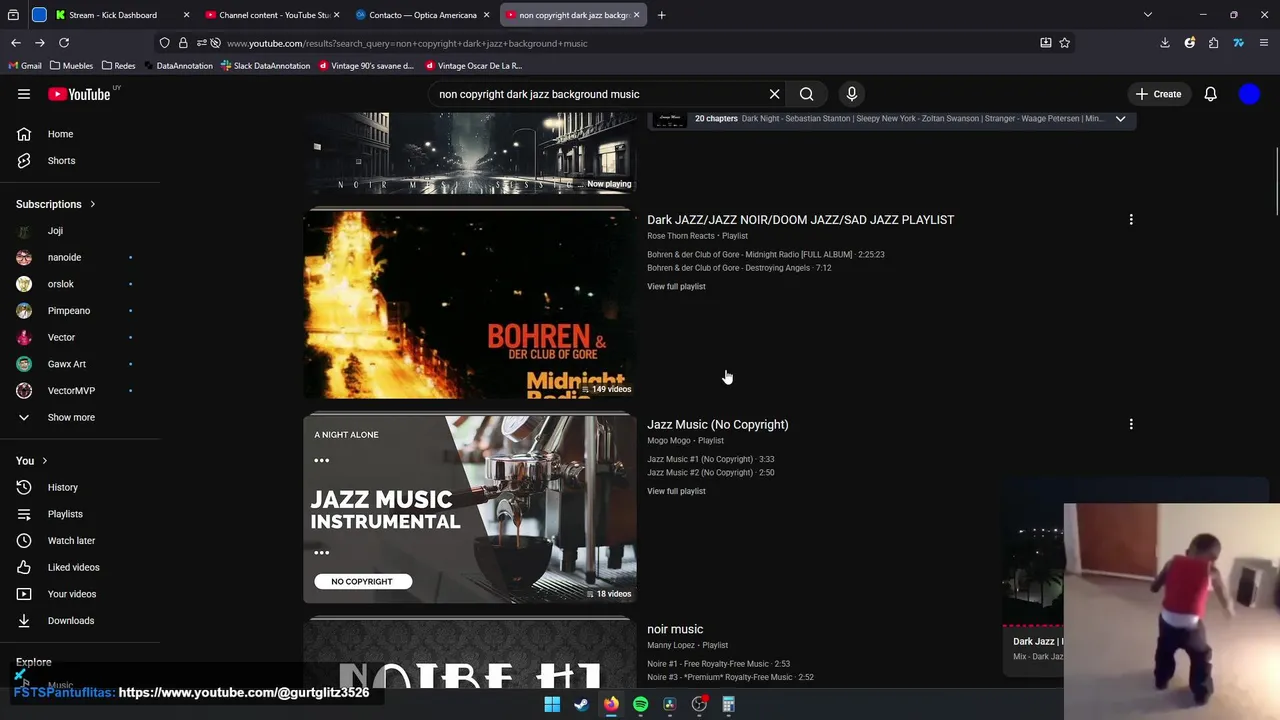1280x720 pixels.
Task: Open the Redes bookmarks folder
Action: [118, 66]
